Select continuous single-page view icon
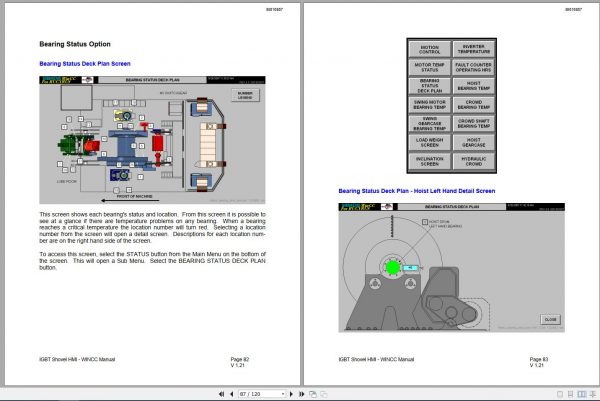 point(571,394)
